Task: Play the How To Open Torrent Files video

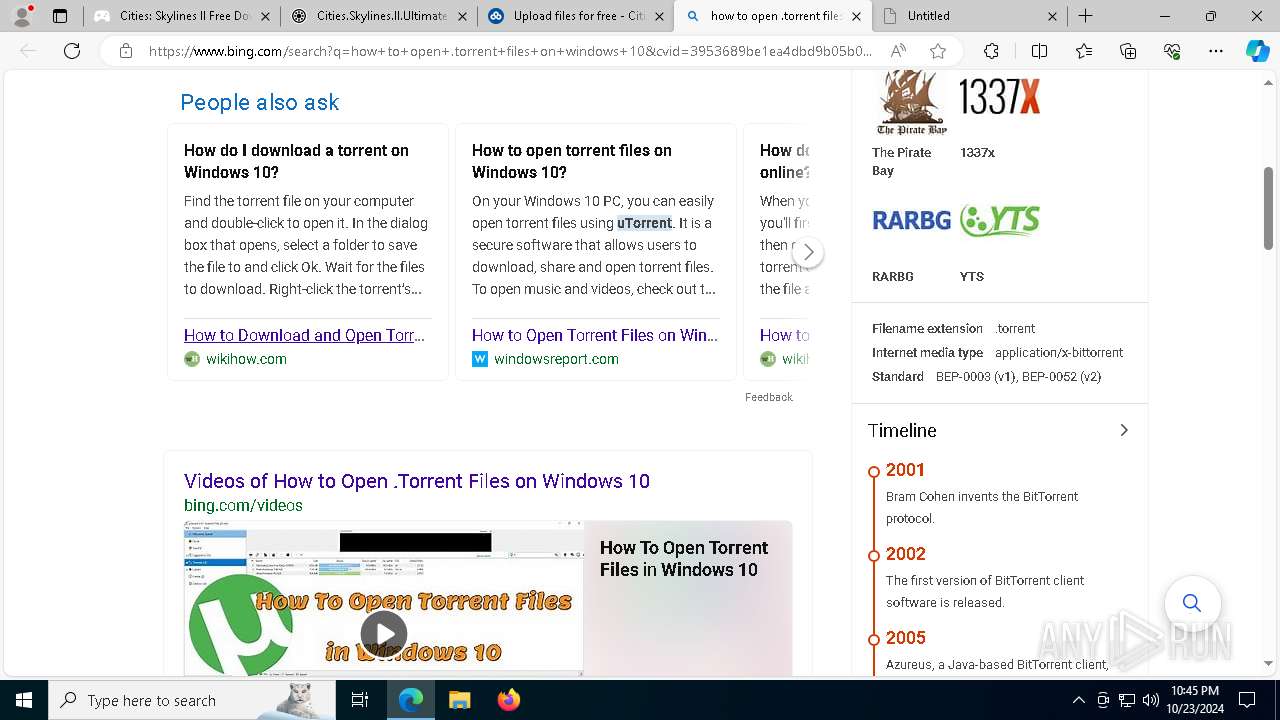Action: [x=384, y=632]
